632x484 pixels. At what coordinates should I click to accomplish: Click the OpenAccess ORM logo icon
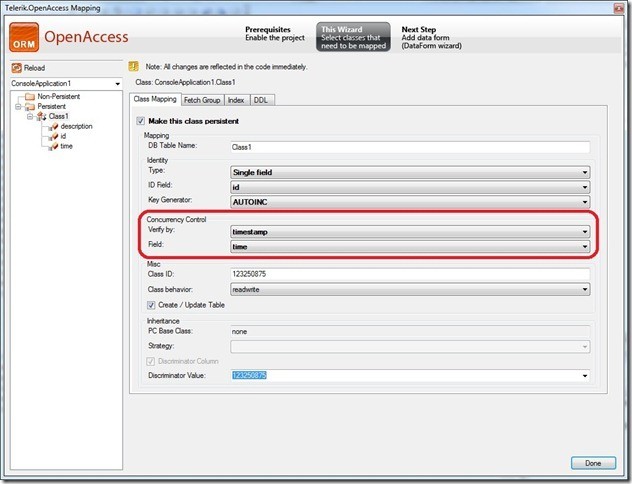click(x=24, y=37)
